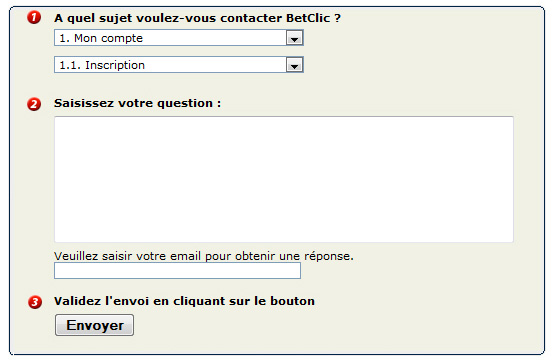The height and width of the screenshot is (364, 552).
Task: Focus the email address input field
Action: pyautogui.click(x=177, y=271)
